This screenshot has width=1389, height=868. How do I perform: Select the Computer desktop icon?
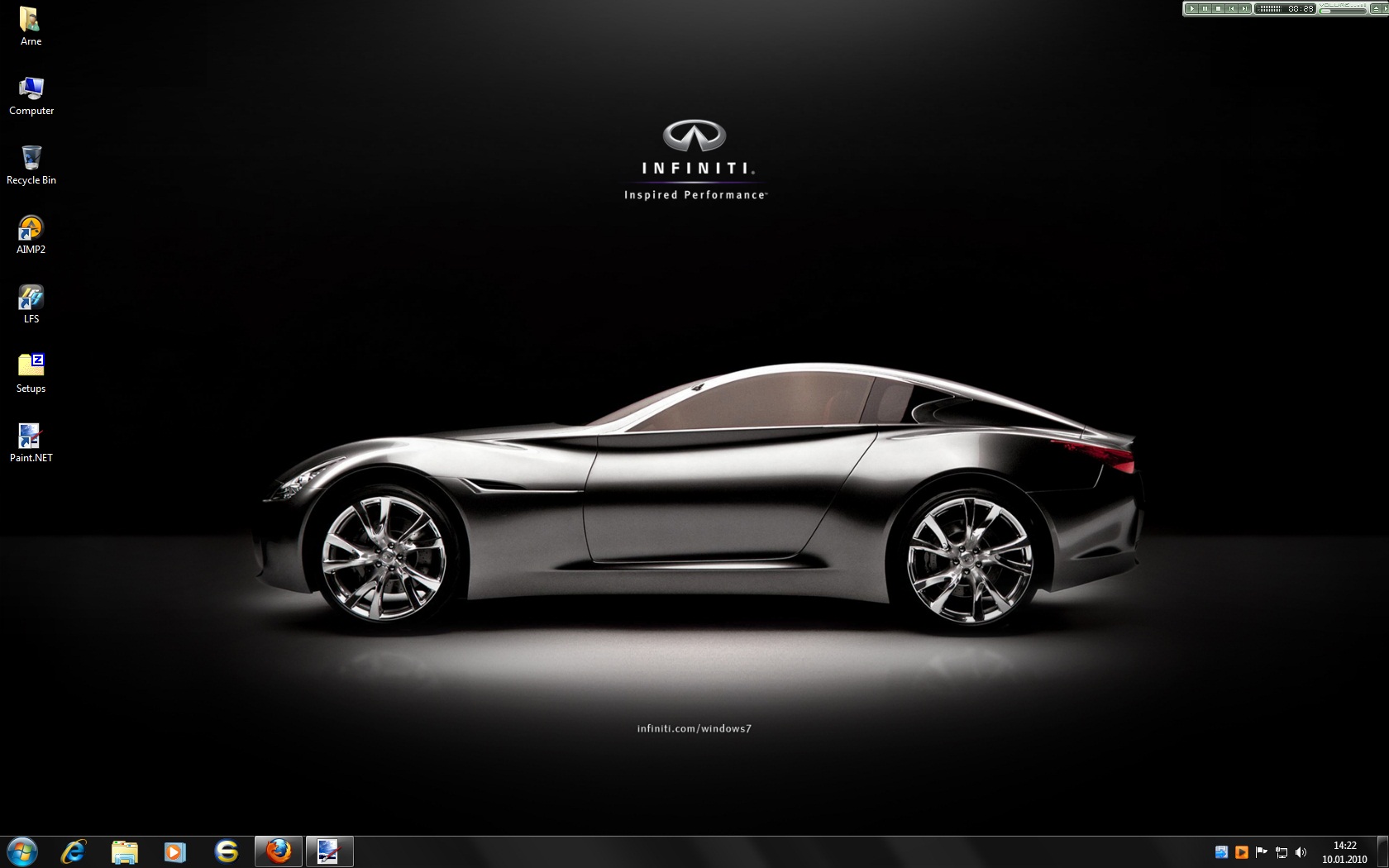pos(31,95)
